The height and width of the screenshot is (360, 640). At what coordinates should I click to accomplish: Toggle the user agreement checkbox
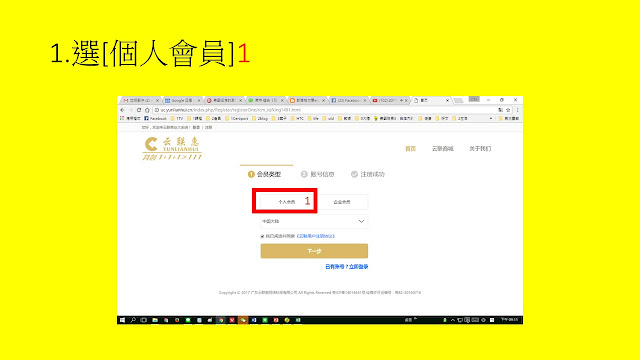tap(262, 236)
